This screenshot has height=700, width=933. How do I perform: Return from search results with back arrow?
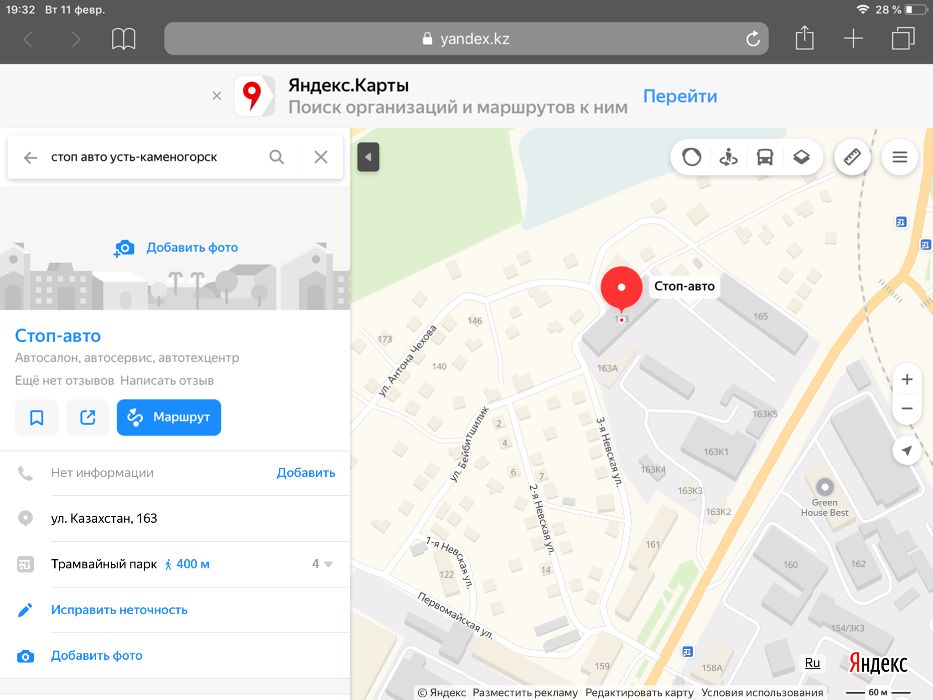[30, 157]
